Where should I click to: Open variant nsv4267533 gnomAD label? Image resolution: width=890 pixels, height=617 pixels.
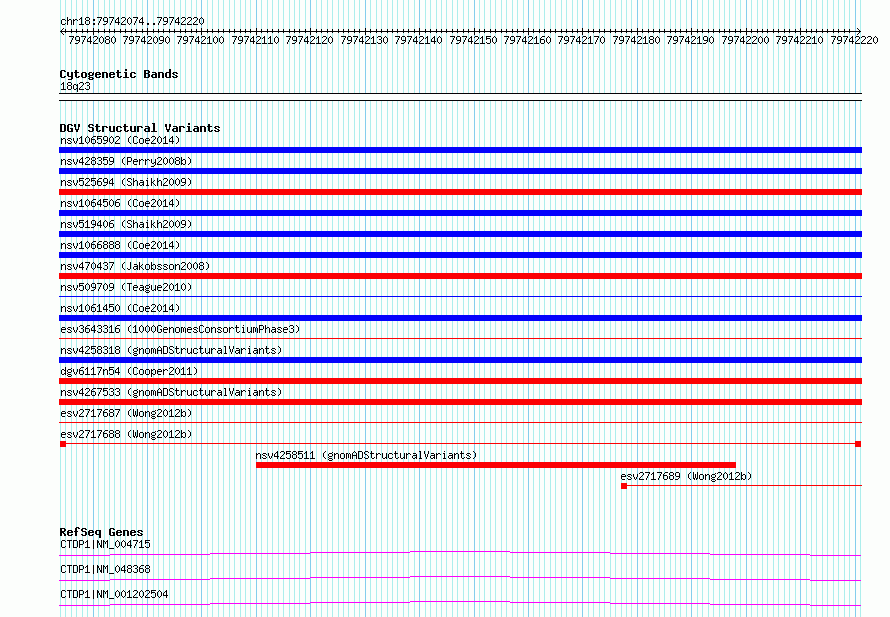coord(171,392)
